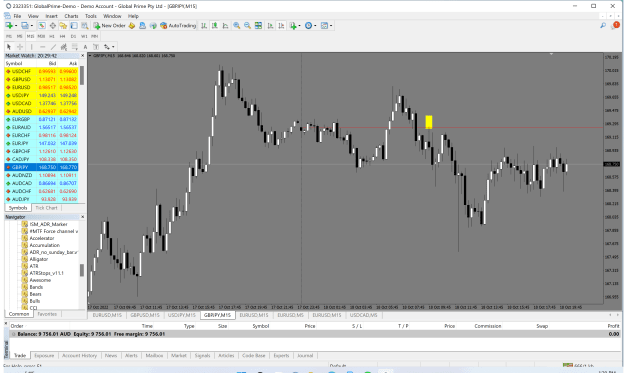
Task: Click the New Order button
Action: pos(110,26)
